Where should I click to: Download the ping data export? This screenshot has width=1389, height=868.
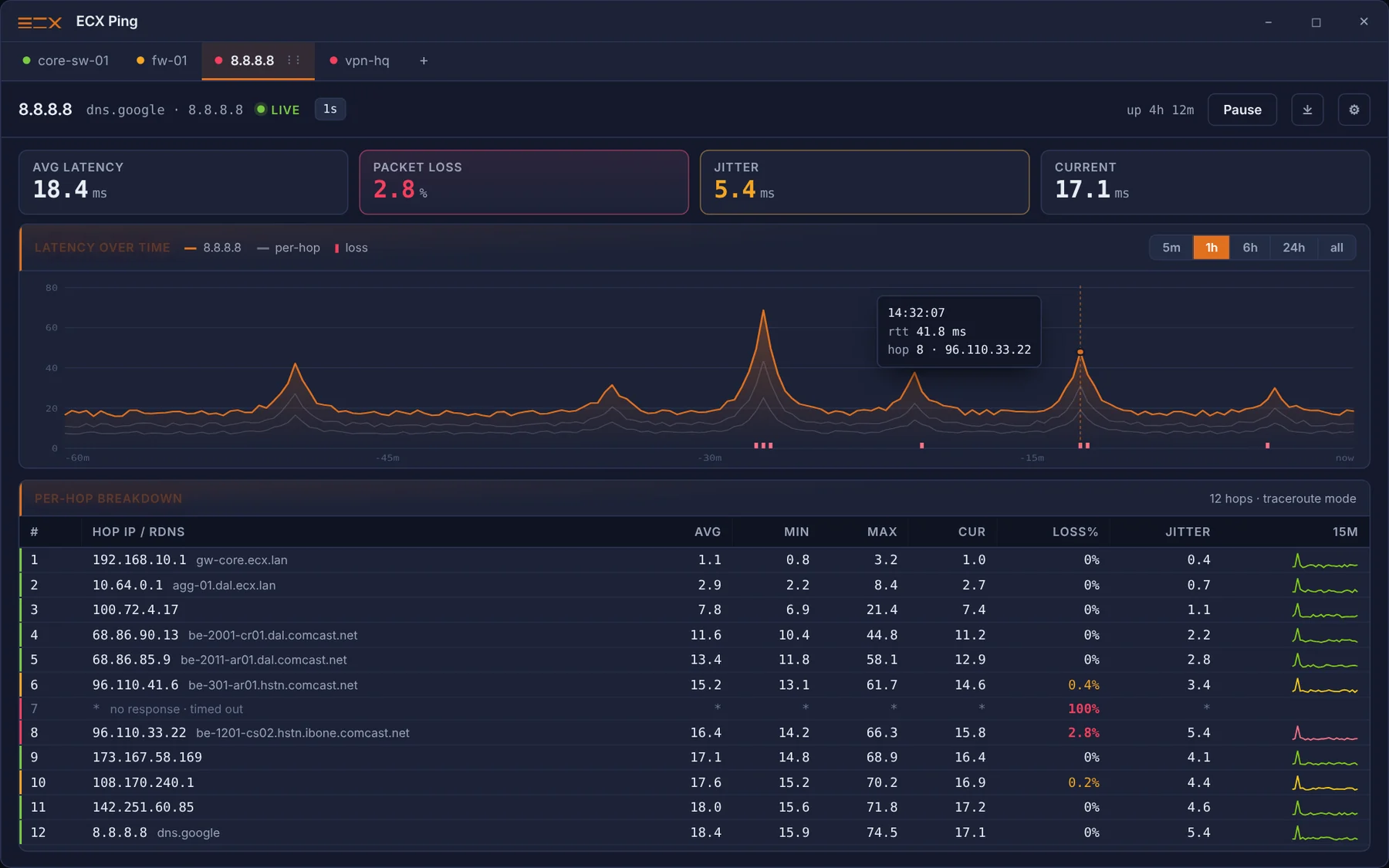[x=1307, y=110]
